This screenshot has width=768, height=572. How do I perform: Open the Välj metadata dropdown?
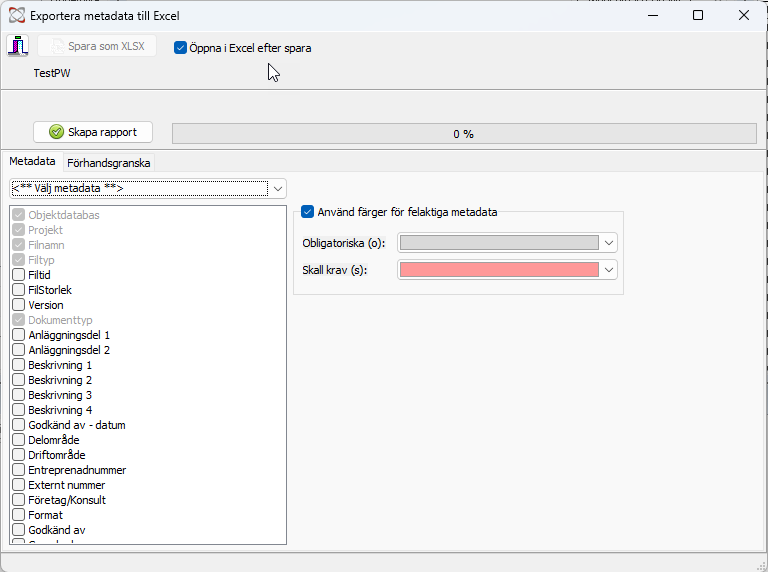point(278,189)
